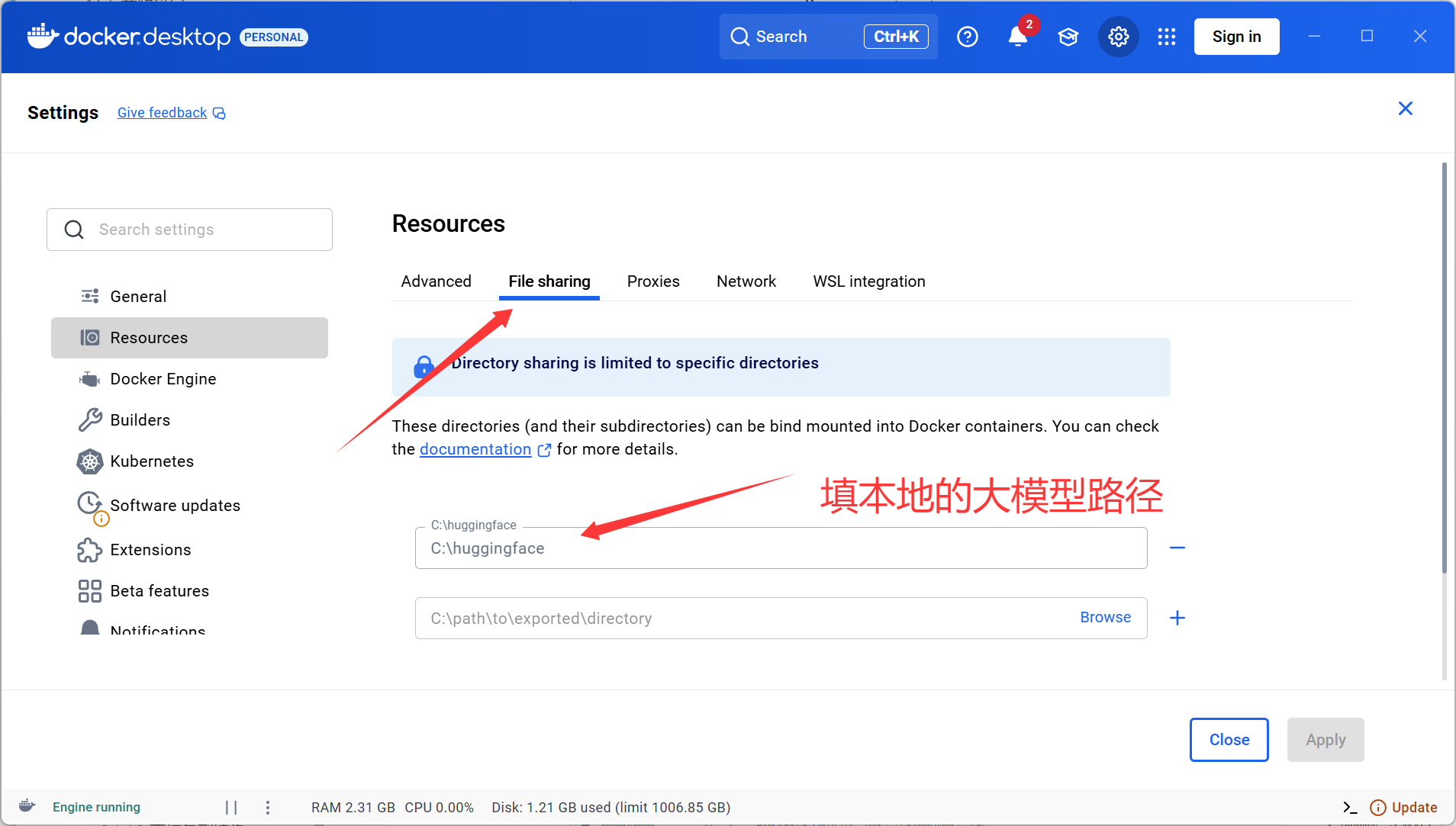
Task: Click the settings gear icon
Action: click(1119, 37)
